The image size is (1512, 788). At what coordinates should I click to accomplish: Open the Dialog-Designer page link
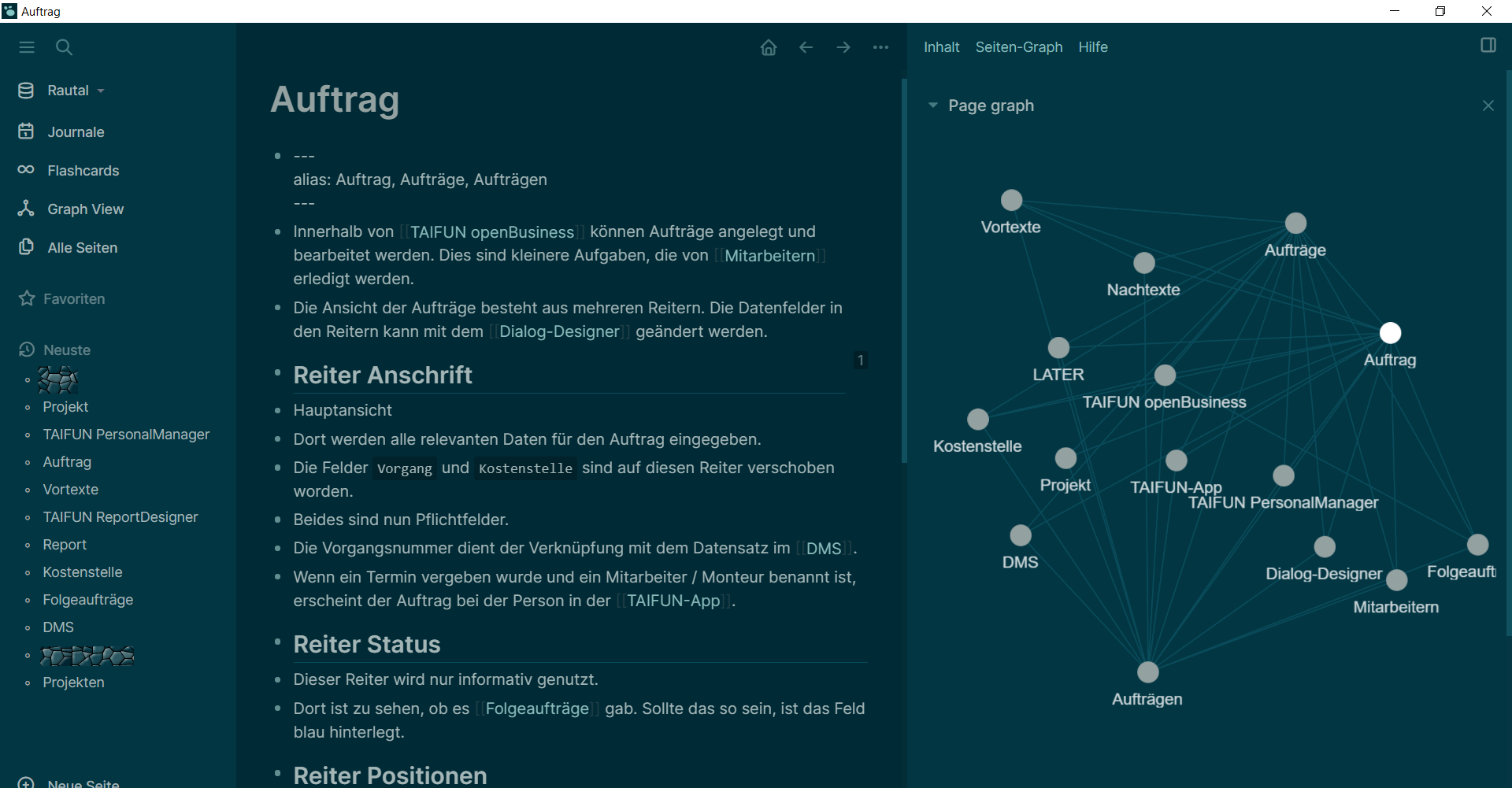pos(559,332)
